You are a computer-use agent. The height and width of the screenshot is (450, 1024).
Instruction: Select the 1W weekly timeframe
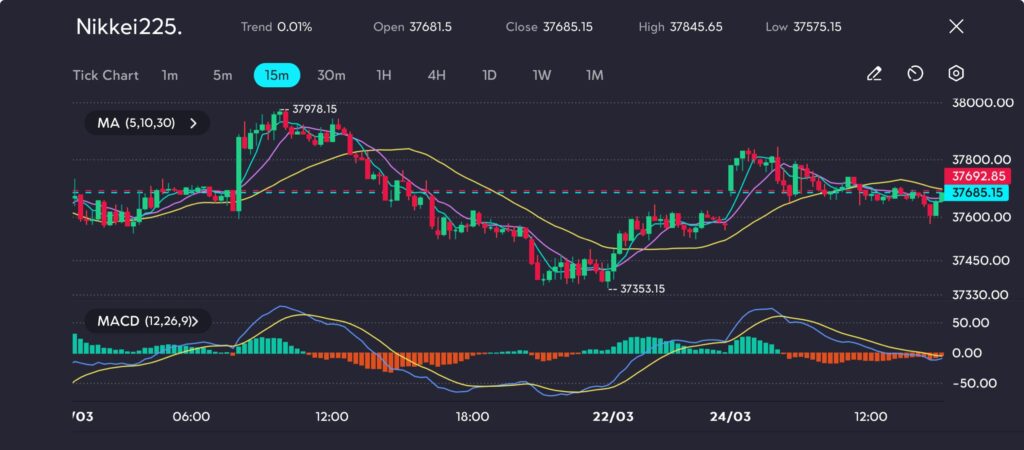(542, 75)
